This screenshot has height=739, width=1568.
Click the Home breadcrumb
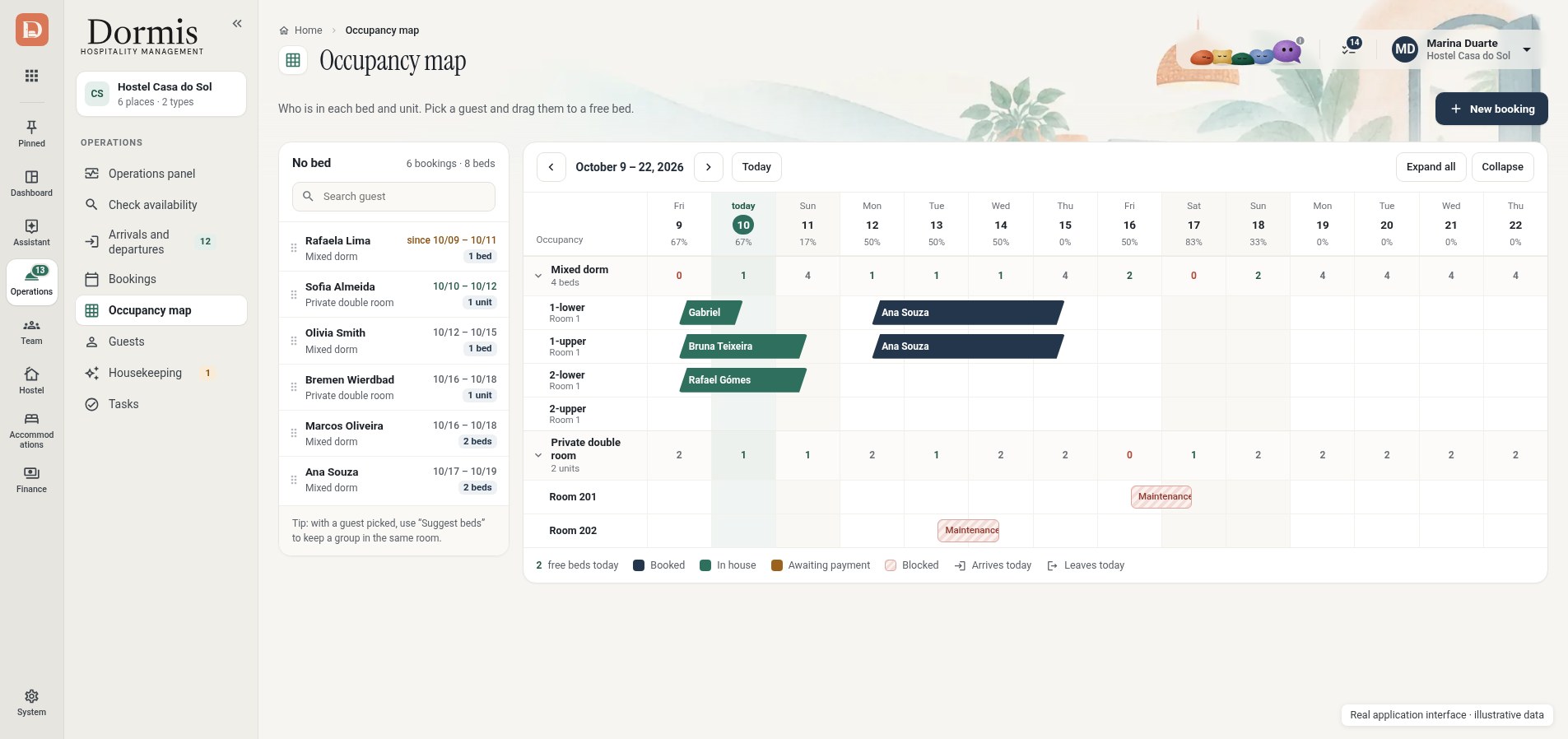[x=301, y=30]
